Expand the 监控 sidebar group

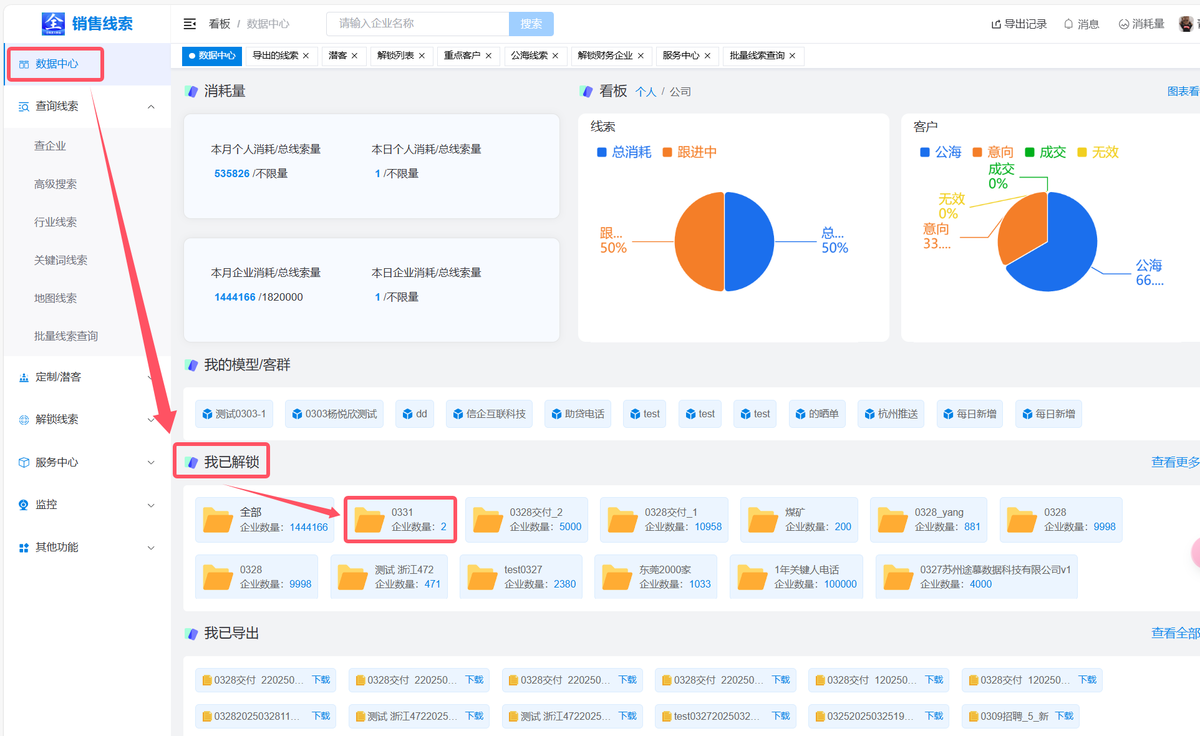[x=87, y=505]
